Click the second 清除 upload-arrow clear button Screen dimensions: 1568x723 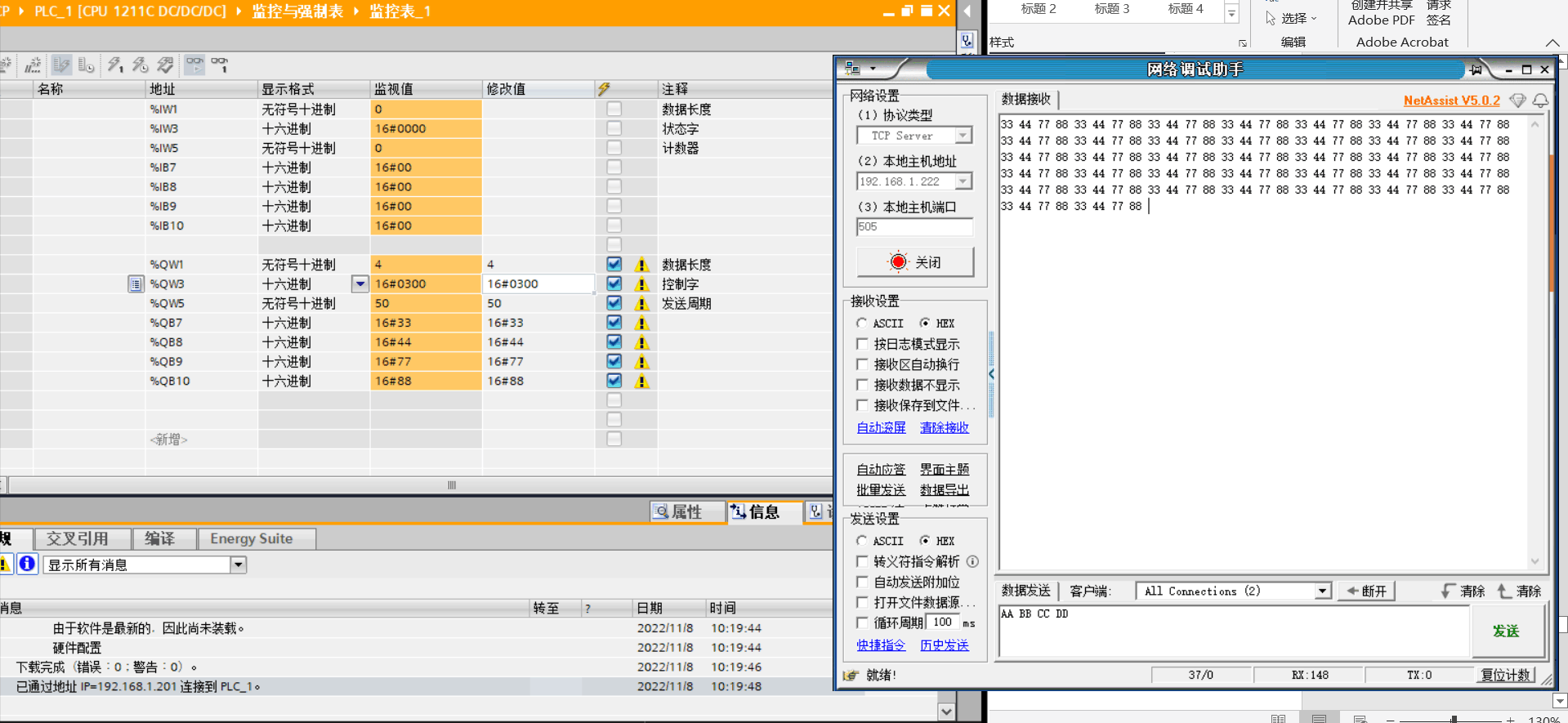(1519, 591)
